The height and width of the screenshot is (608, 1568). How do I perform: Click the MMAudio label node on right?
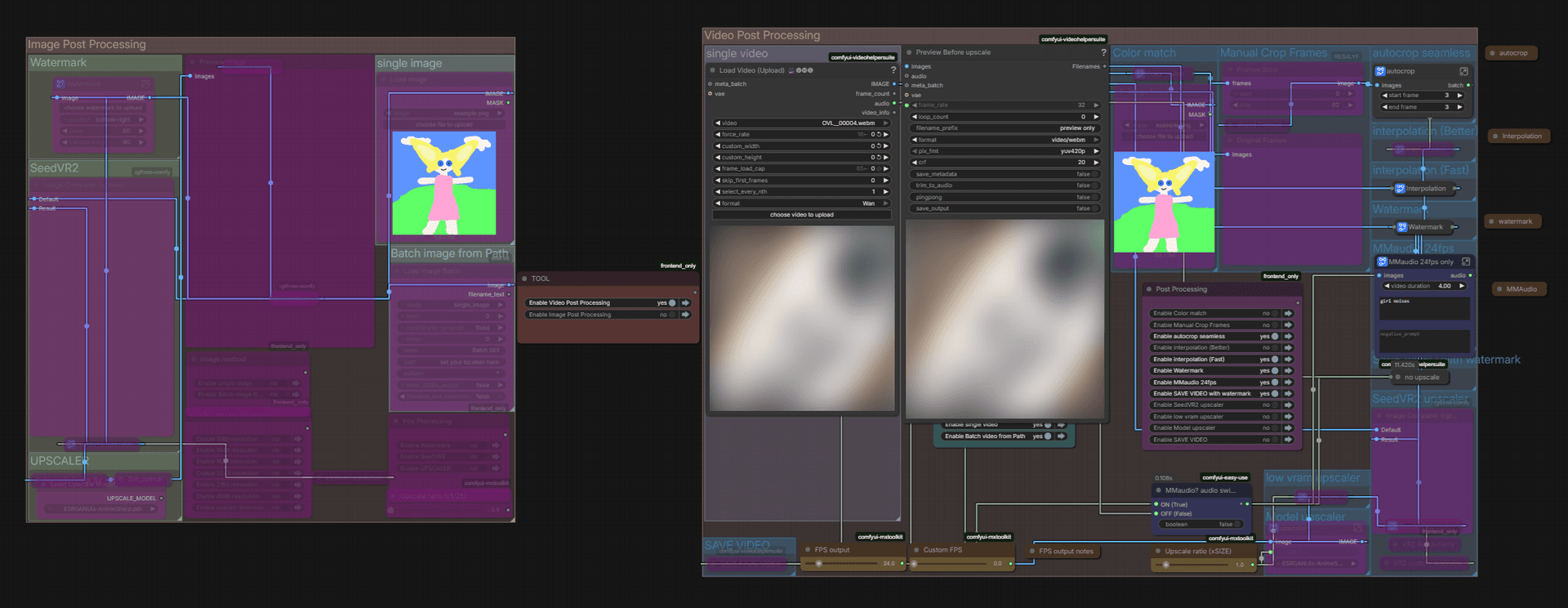coord(1520,289)
